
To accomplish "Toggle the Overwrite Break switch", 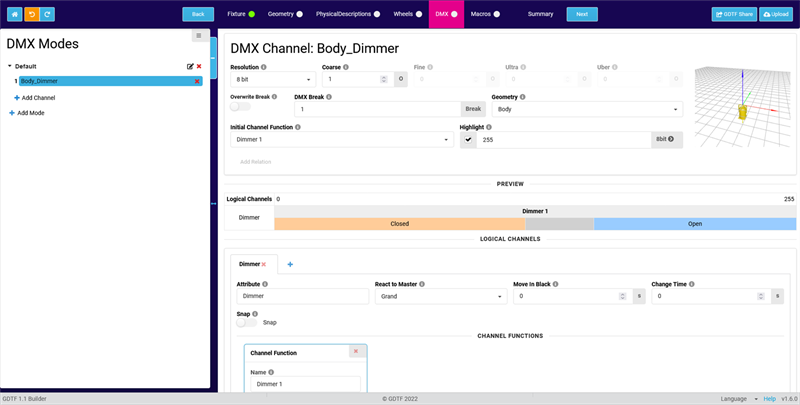I will point(241,107).
